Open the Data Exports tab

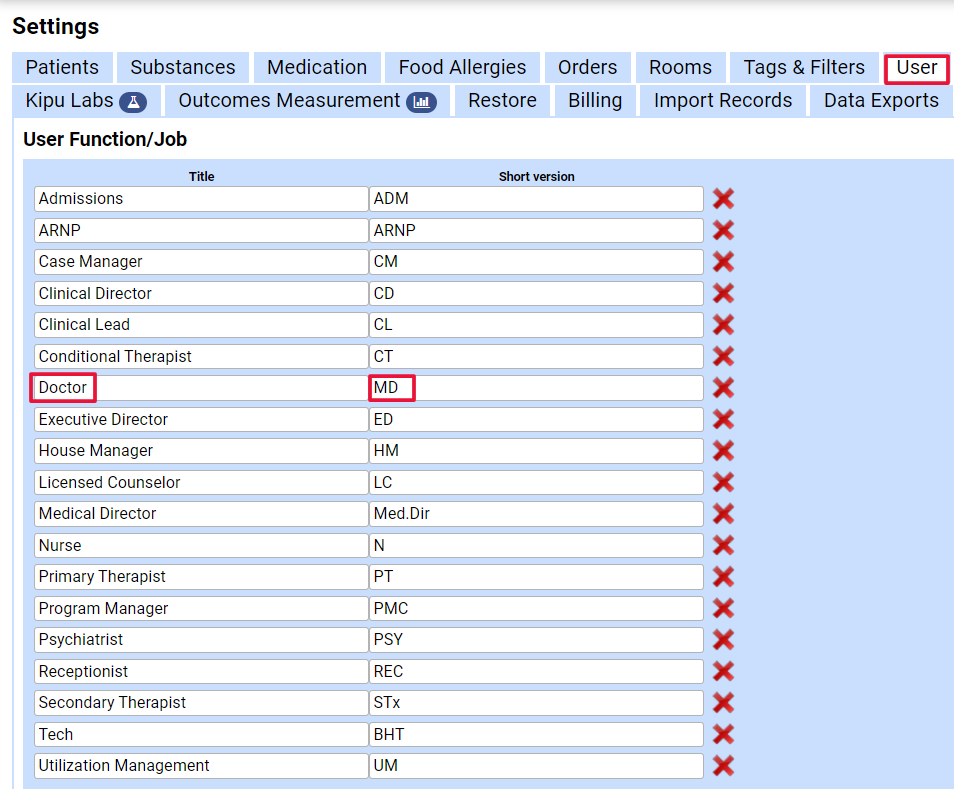(x=881, y=101)
